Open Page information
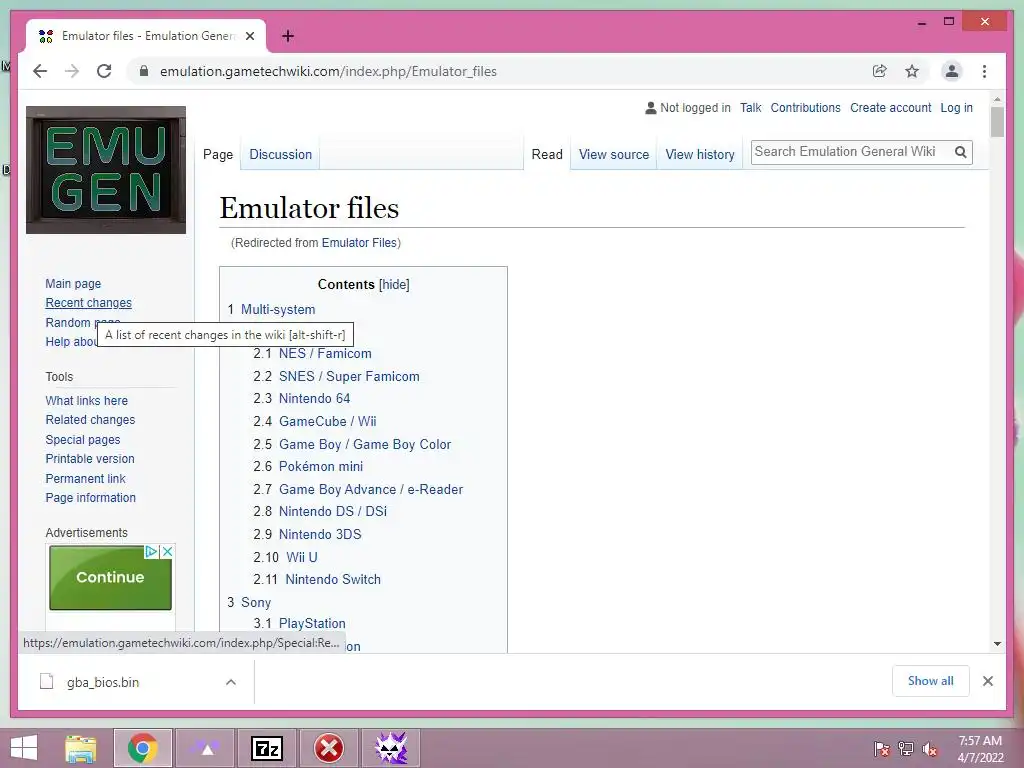The height and width of the screenshot is (768, 1024). click(x=90, y=498)
